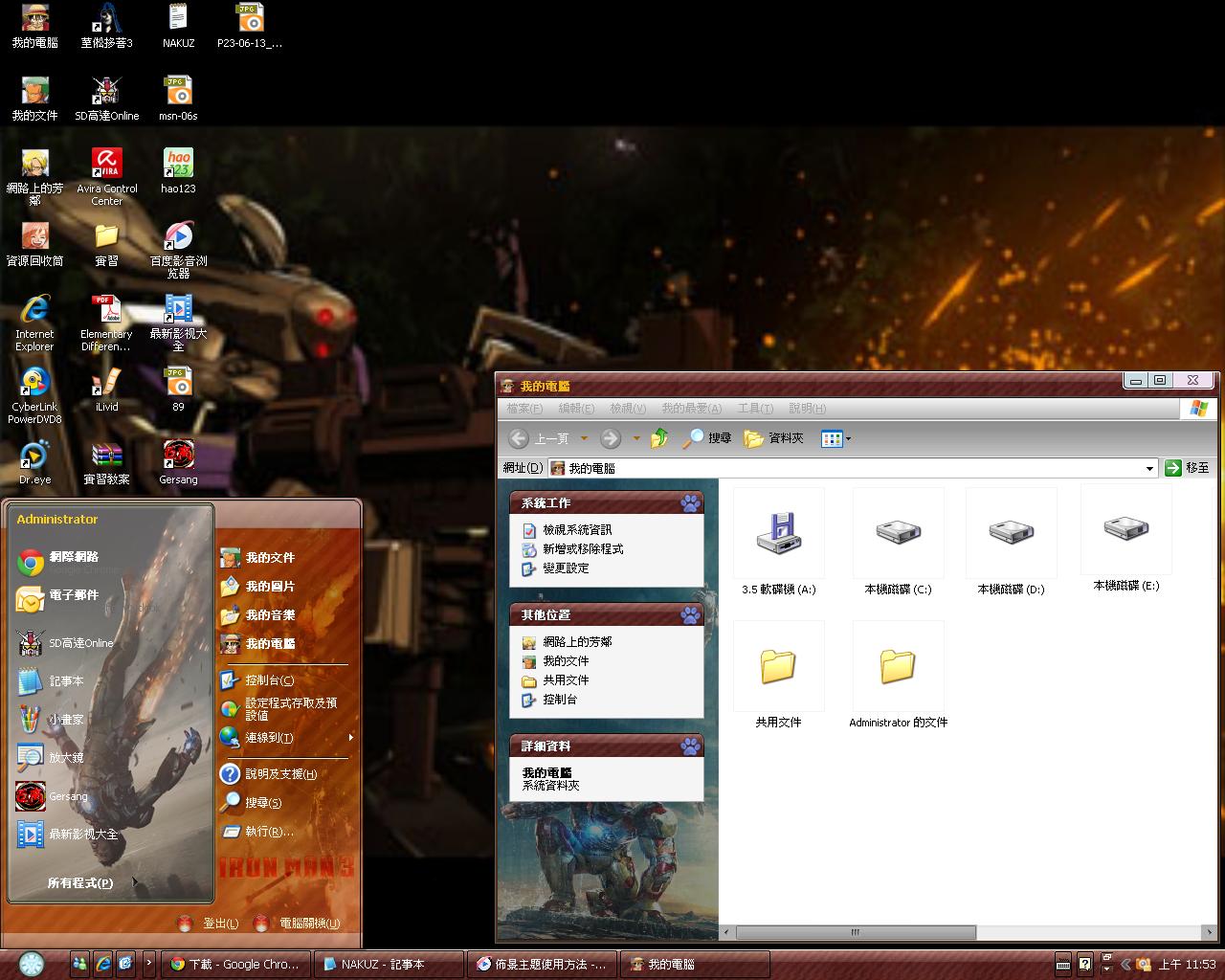This screenshot has width=1225, height=980.
Task: Launch CyberLink PowerDVD8 desktop icon
Action: pos(34,383)
